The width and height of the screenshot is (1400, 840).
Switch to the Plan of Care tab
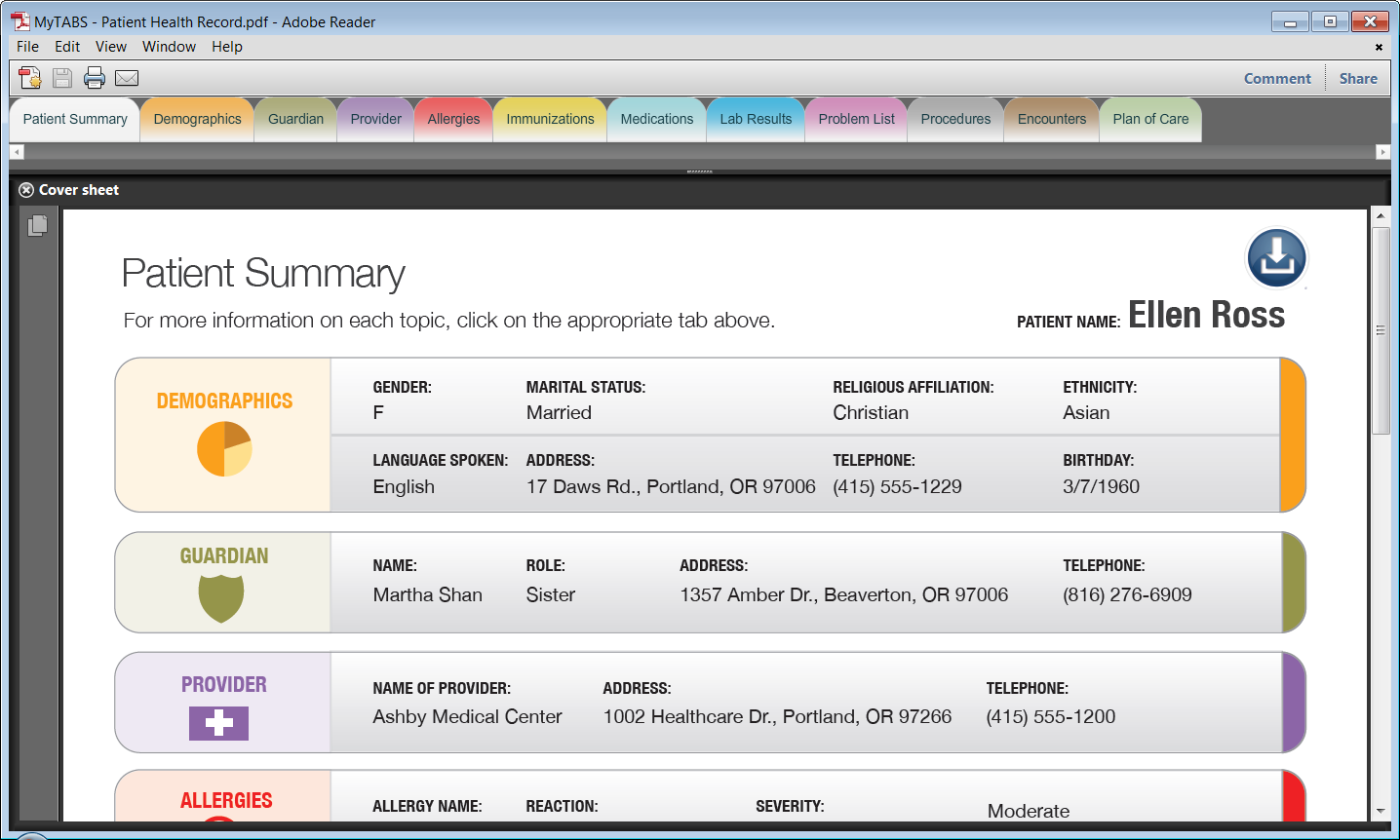tap(1150, 120)
